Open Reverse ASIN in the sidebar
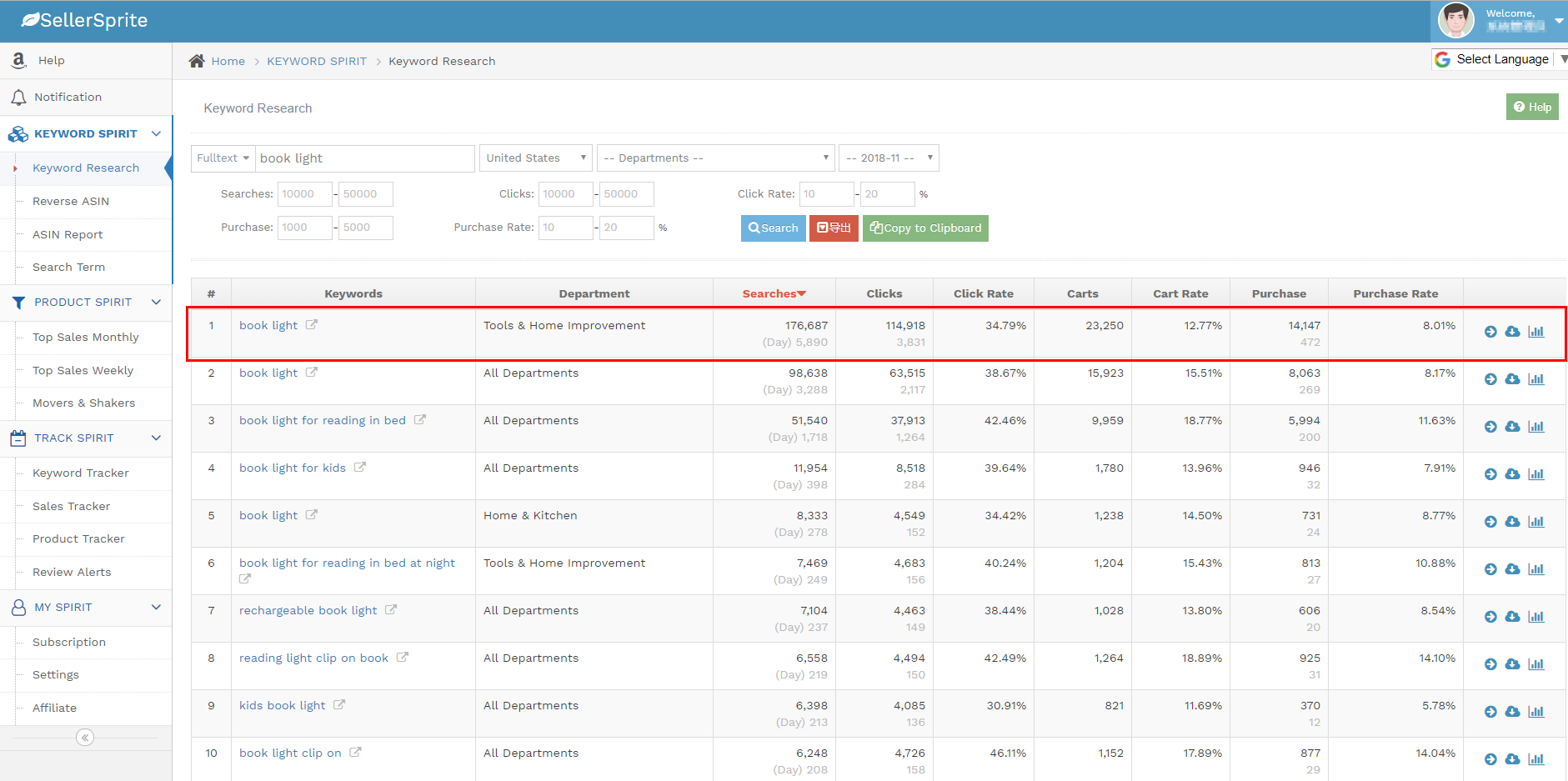The height and width of the screenshot is (781, 1568). (x=71, y=202)
